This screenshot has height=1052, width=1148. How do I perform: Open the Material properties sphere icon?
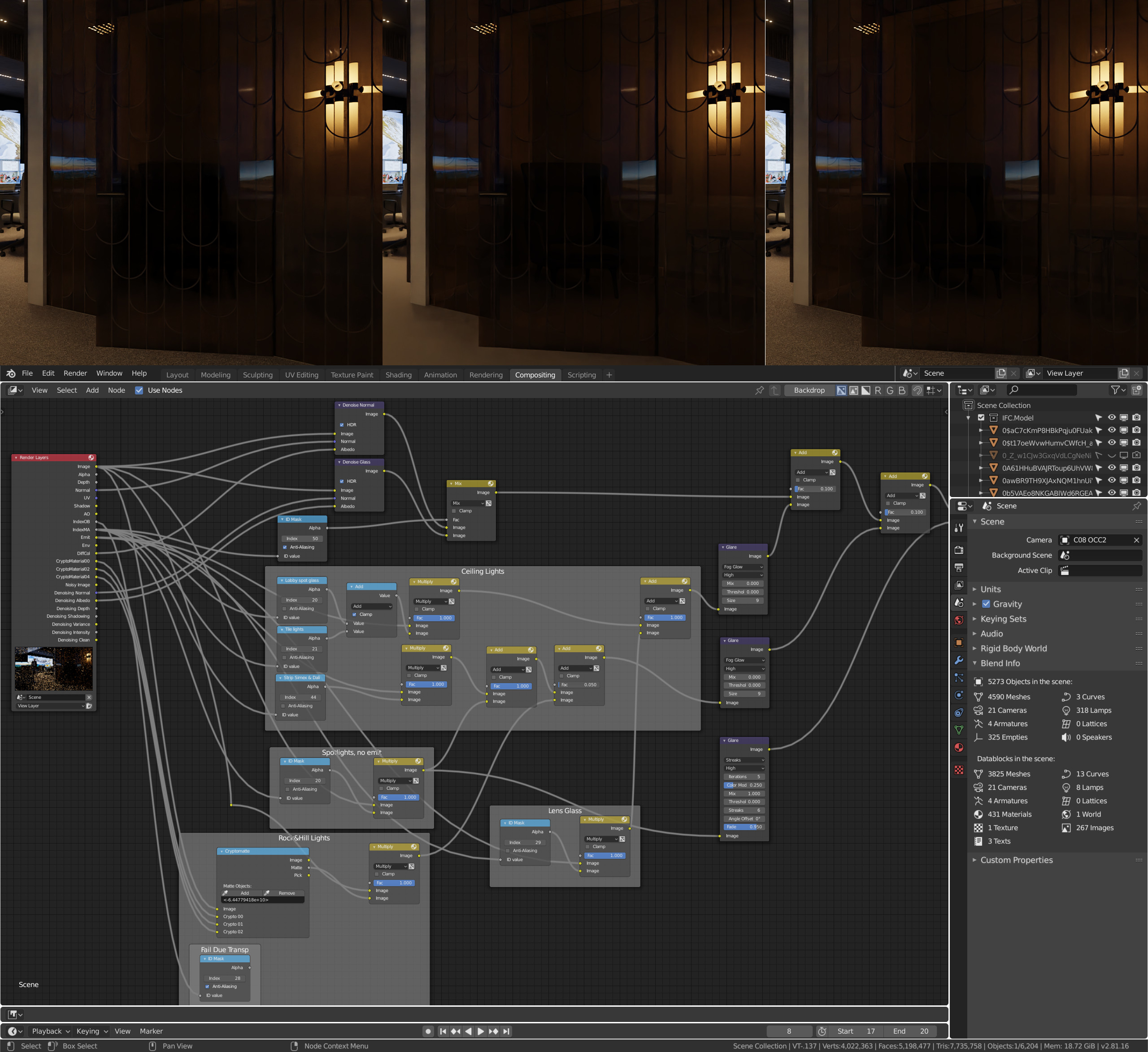[x=959, y=748]
